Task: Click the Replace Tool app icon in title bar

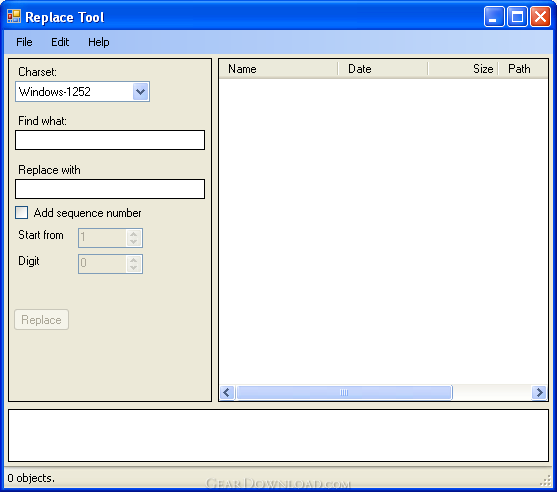Action: coord(14,16)
